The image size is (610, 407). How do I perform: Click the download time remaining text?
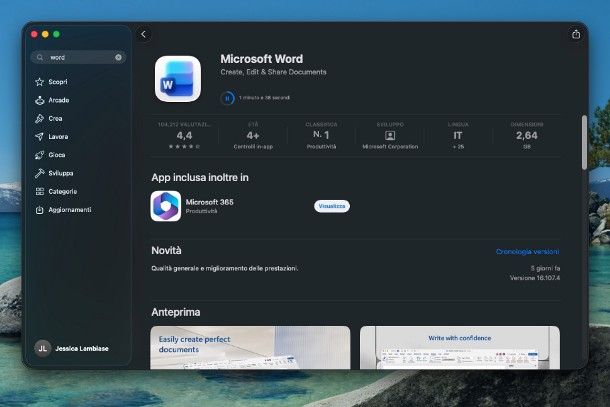point(264,98)
